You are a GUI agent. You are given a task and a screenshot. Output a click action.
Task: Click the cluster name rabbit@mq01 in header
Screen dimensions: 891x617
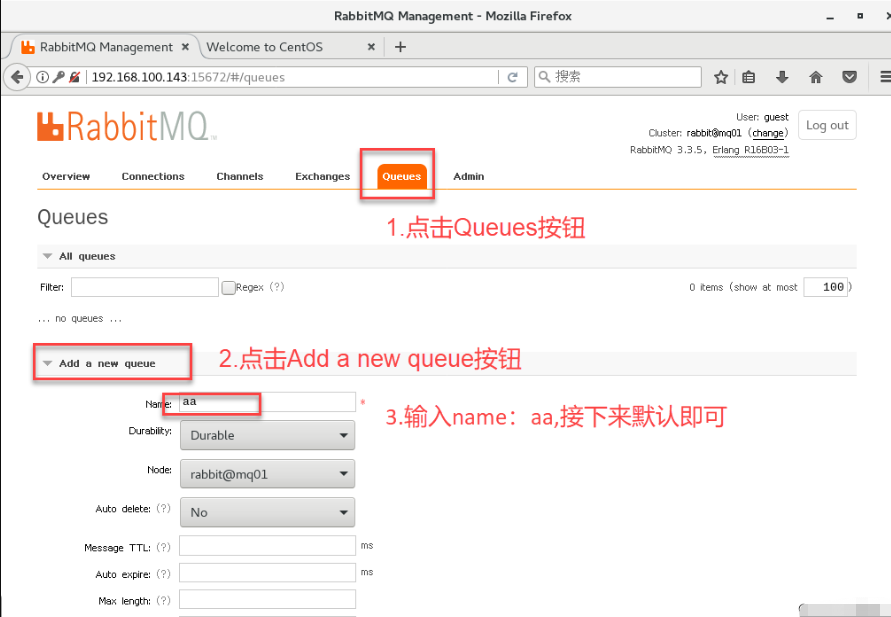pos(714,133)
